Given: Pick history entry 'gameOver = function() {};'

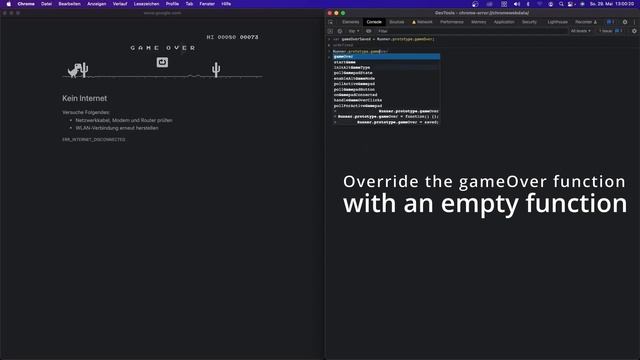Looking at the screenshot, I should (386, 117).
